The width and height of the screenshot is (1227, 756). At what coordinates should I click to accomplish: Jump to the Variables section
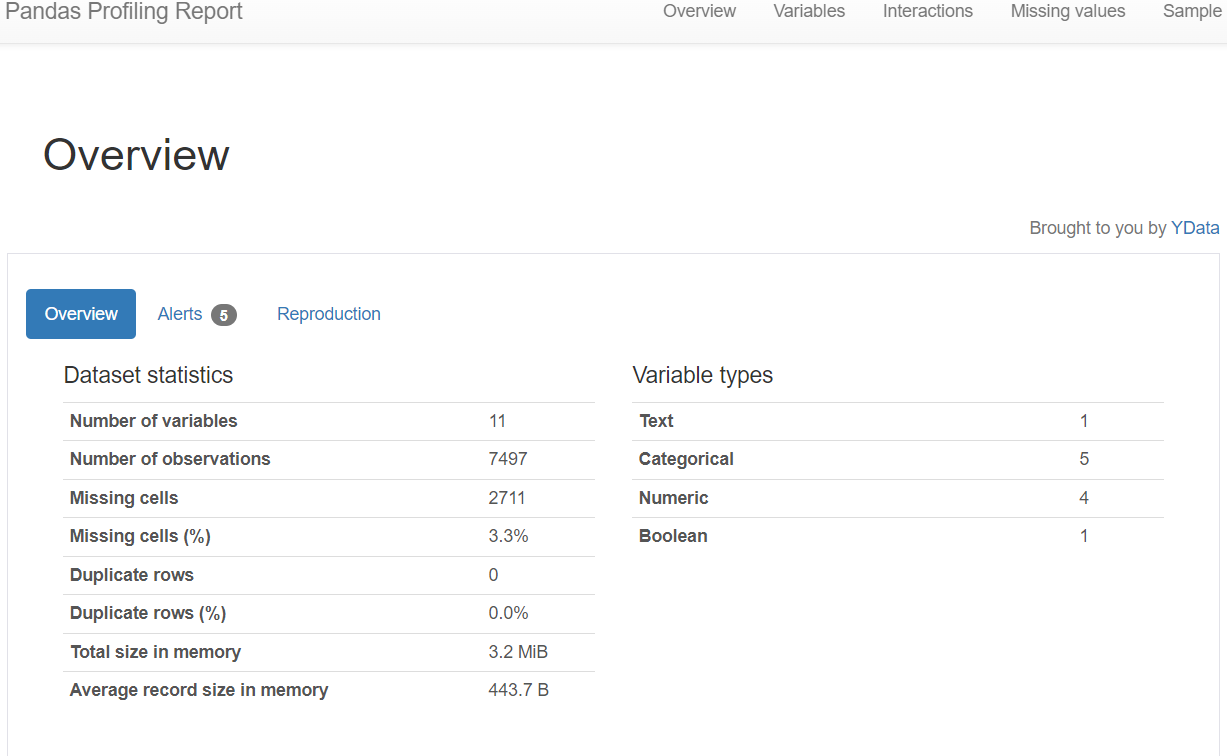(x=809, y=11)
